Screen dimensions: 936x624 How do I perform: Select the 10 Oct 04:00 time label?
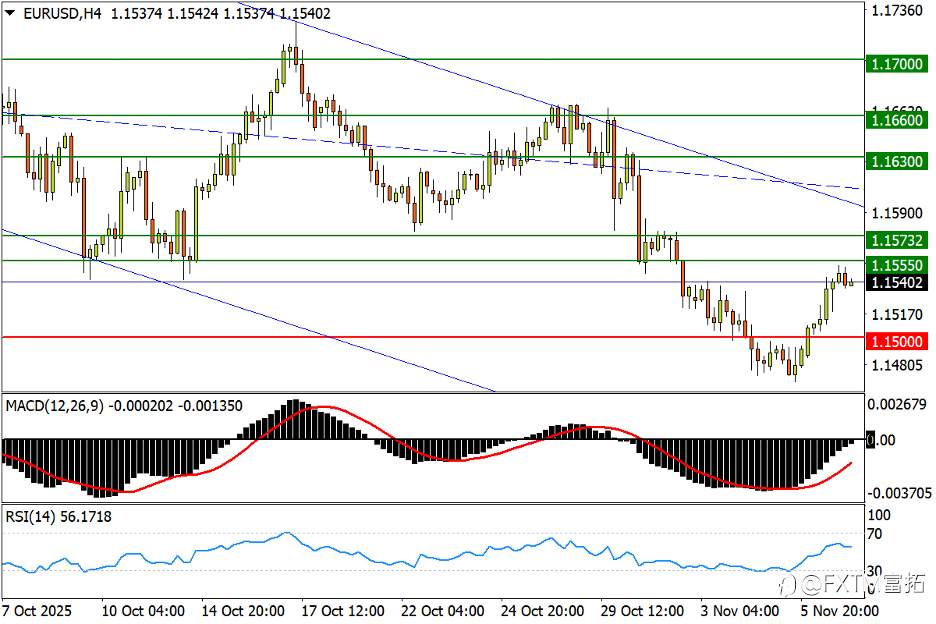pos(143,611)
